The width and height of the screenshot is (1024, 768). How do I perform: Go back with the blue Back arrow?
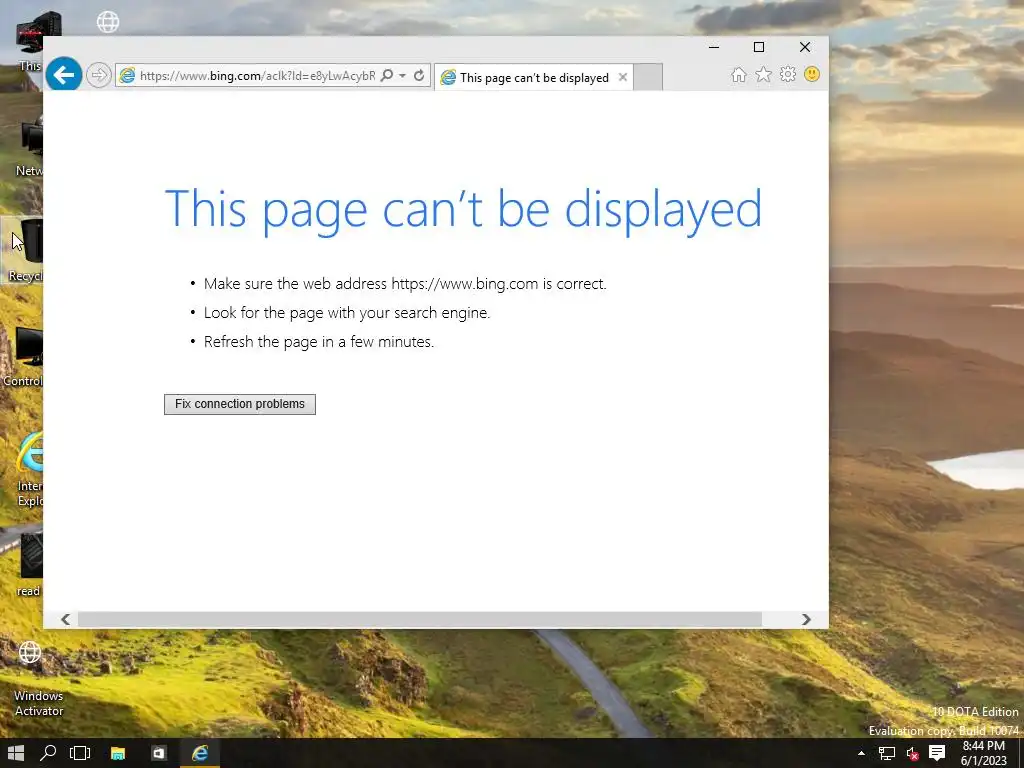[63, 74]
